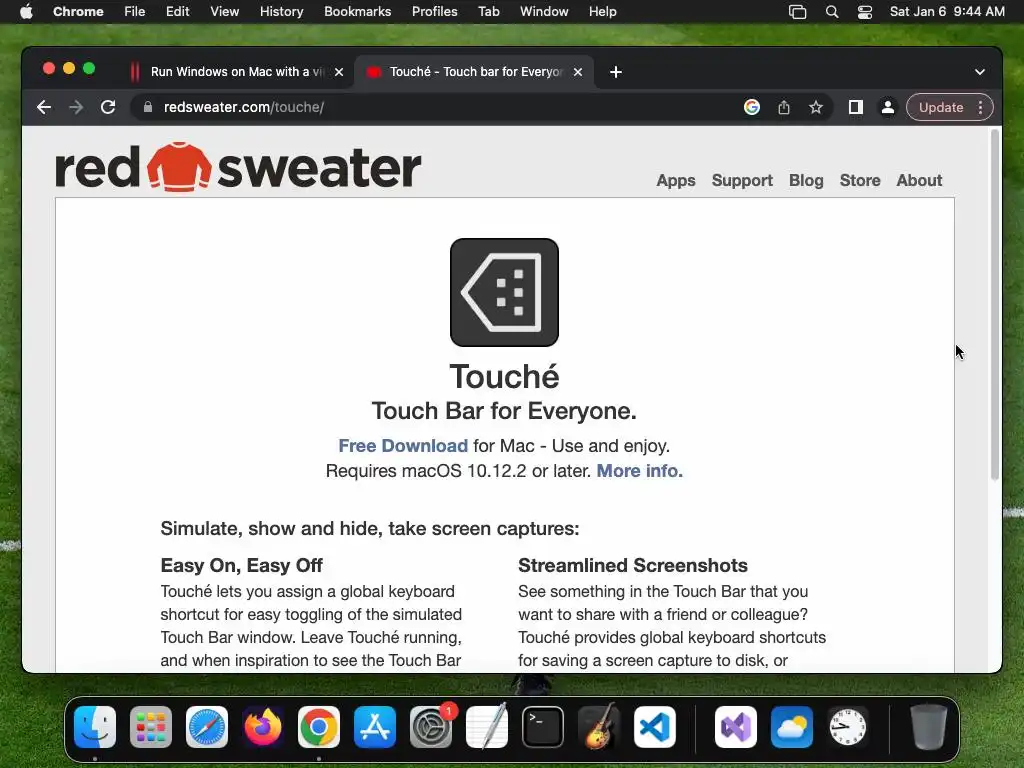Go back using the browser back arrow
Image resolution: width=1024 pixels, height=768 pixels.
click(x=44, y=107)
